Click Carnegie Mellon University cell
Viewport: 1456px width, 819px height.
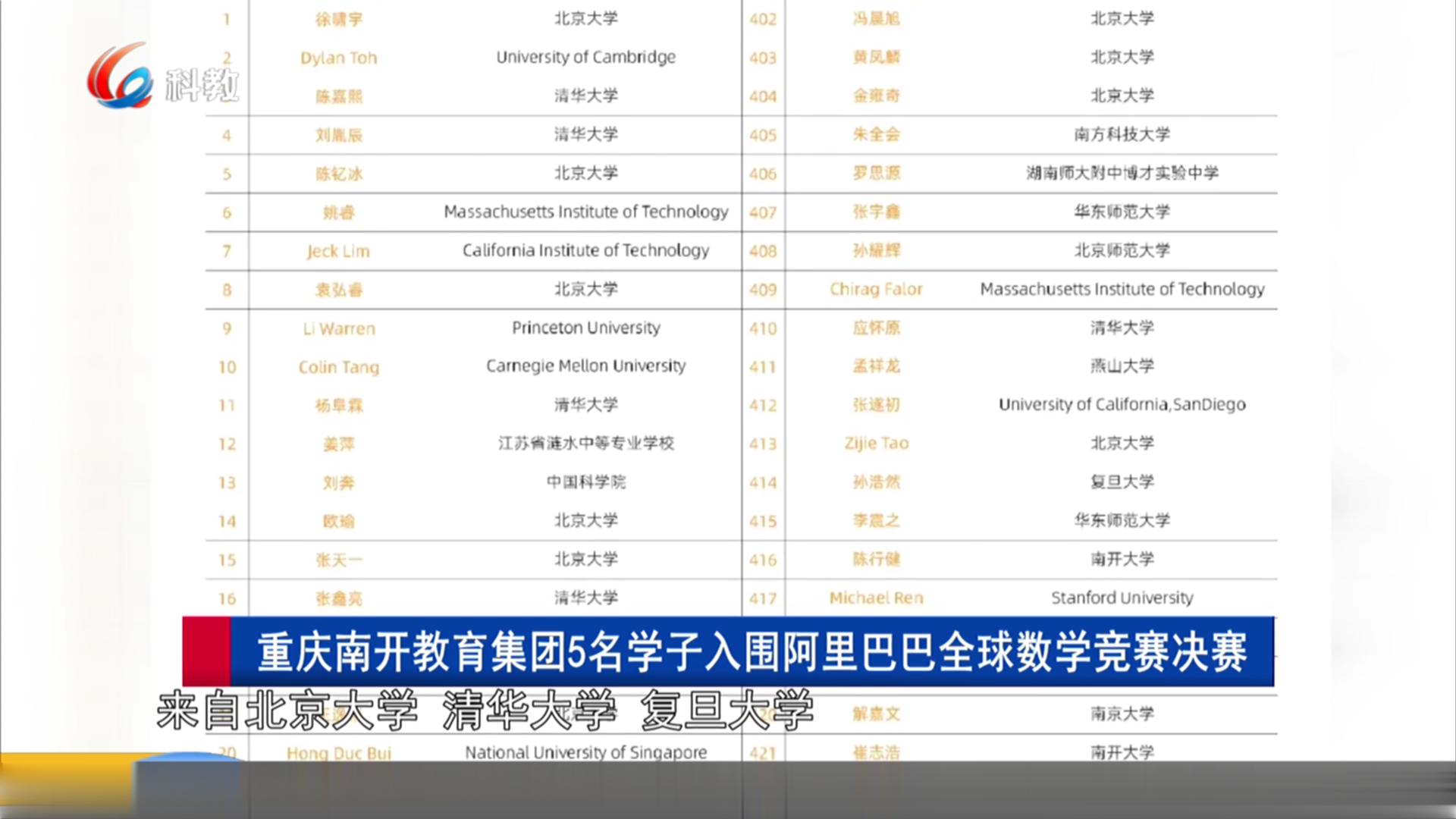[x=585, y=366]
